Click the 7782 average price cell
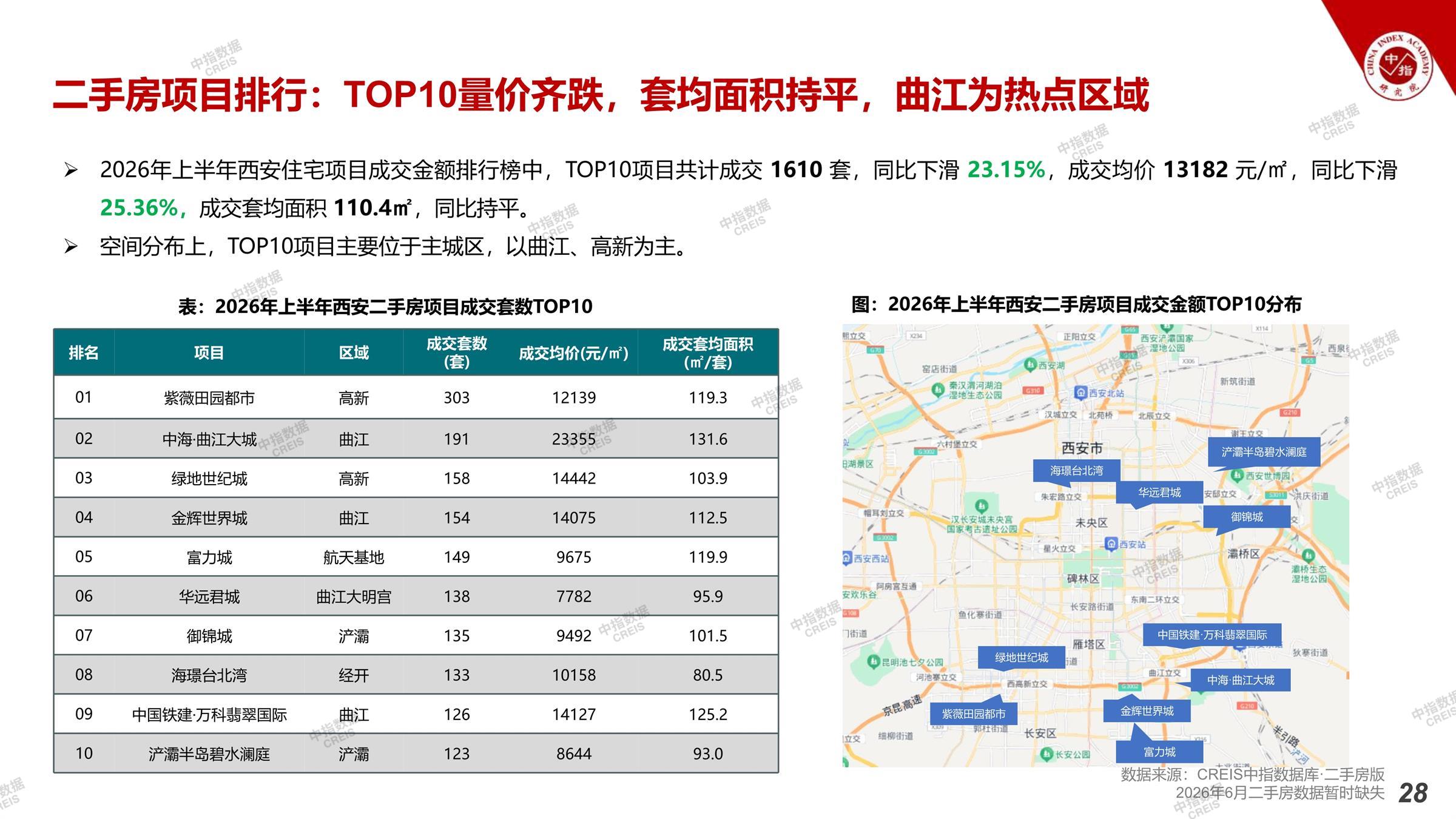The image size is (1456, 819). (x=574, y=596)
